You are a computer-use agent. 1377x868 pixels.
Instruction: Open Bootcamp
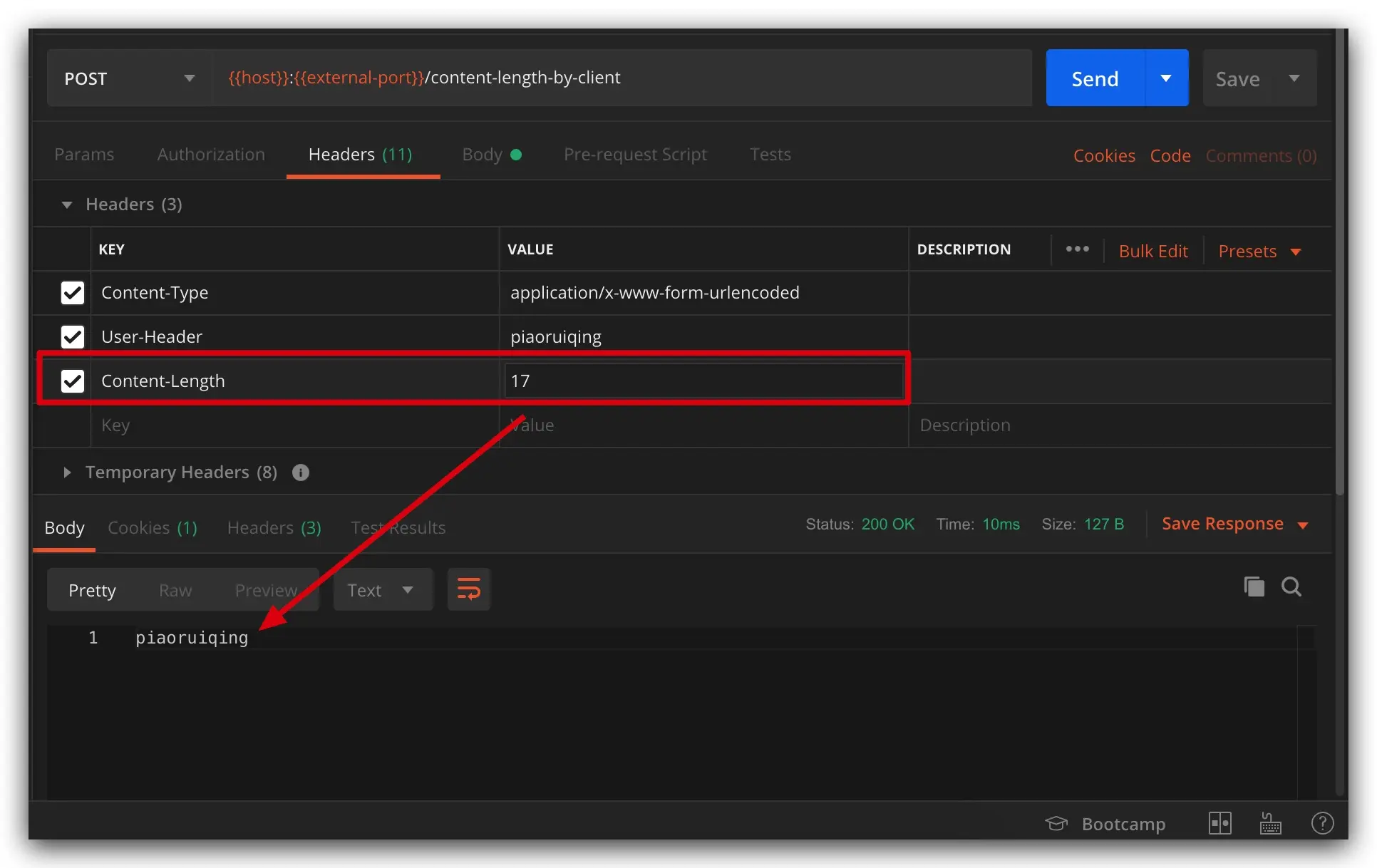tap(1105, 825)
